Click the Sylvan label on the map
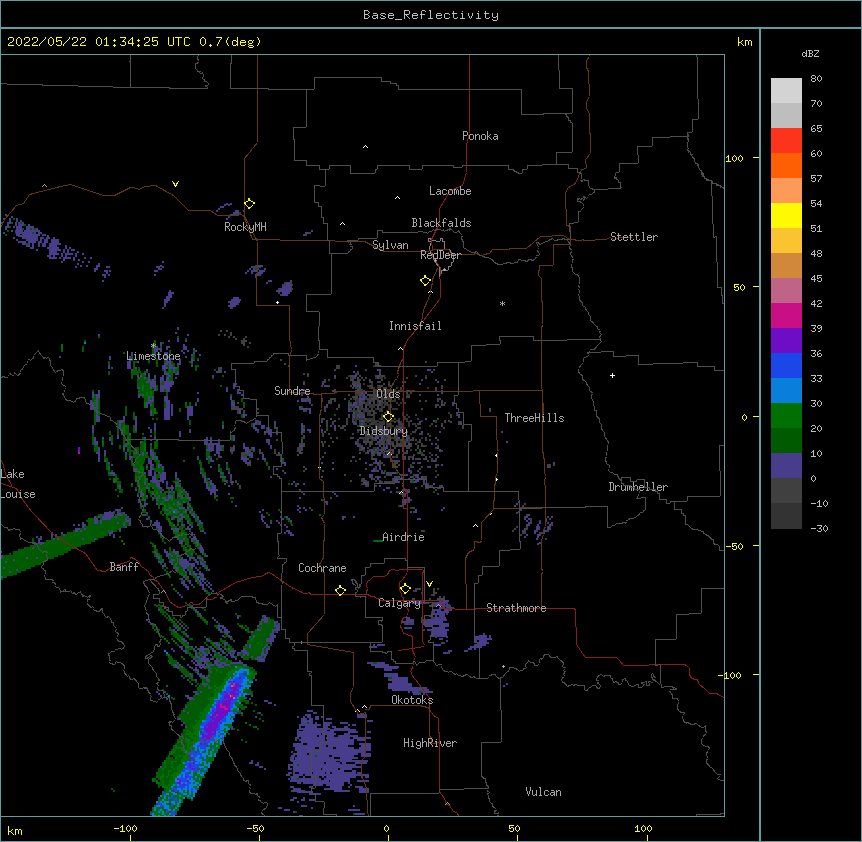Screen dimensions: 862x842 point(390,245)
